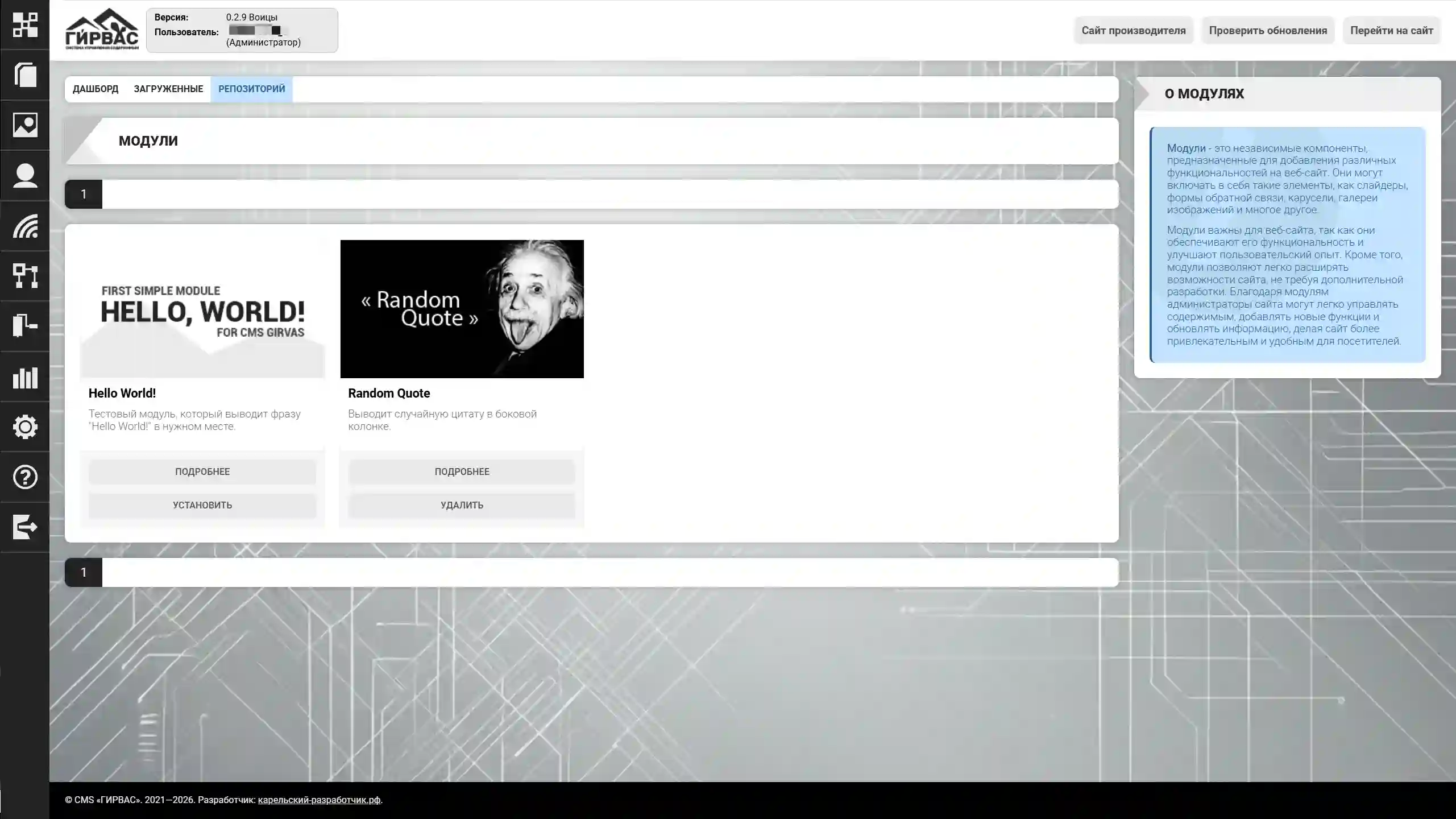Open the bar chart statistics icon
The height and width of the screenshot is (819, 1456).
tap(25, 377)
